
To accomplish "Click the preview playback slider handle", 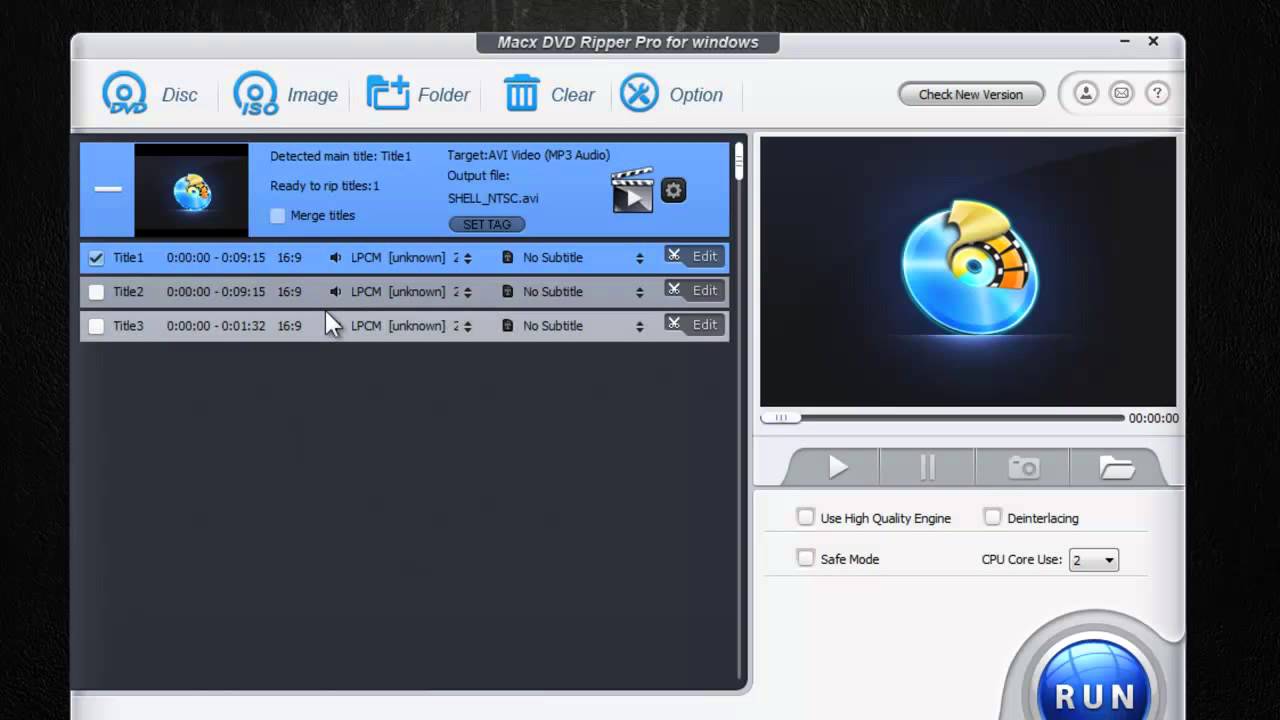I will pyautogui.click(x=781, y=418).
